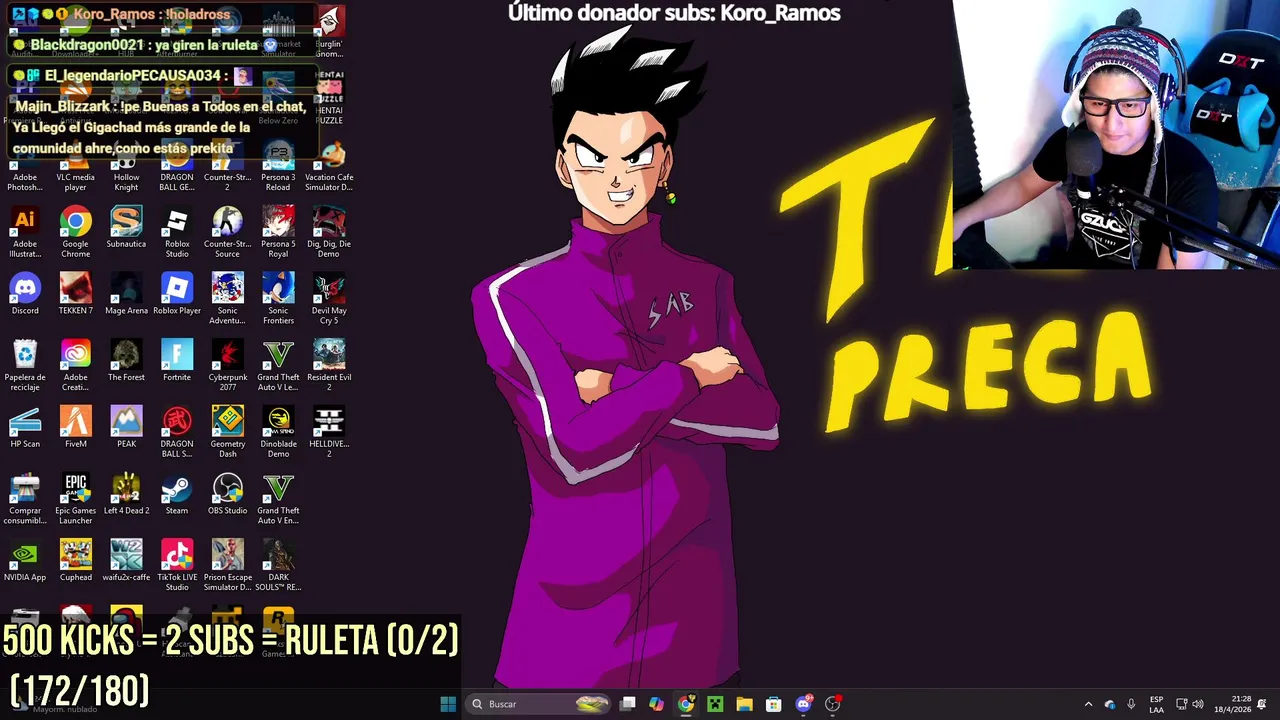Select the Devil May Cry 5 icon
Screen dimensions: 1280x720
pyautogui.click(x=329, y=298)
